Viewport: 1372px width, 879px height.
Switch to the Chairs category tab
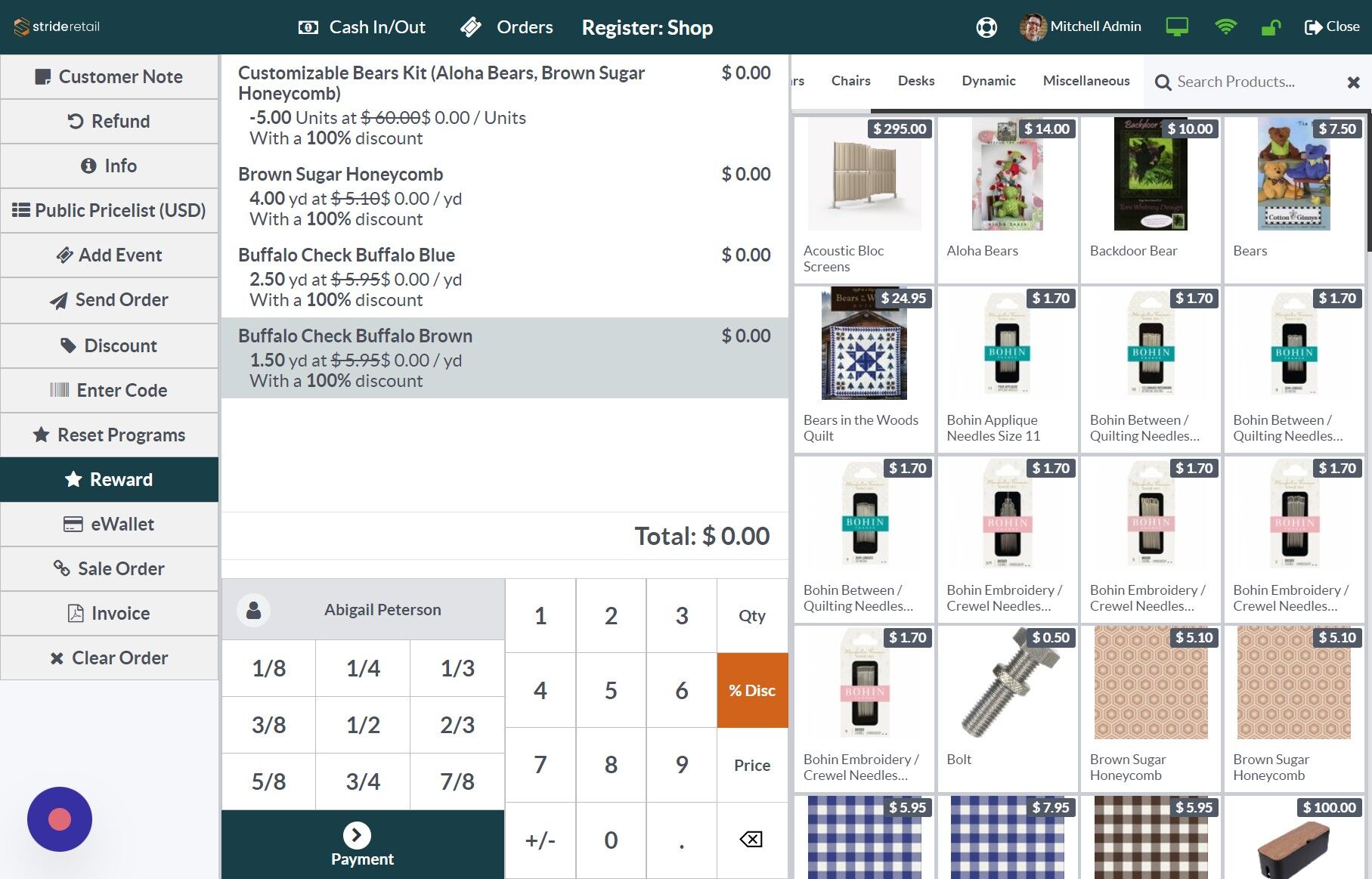click(x=850, y=81)
